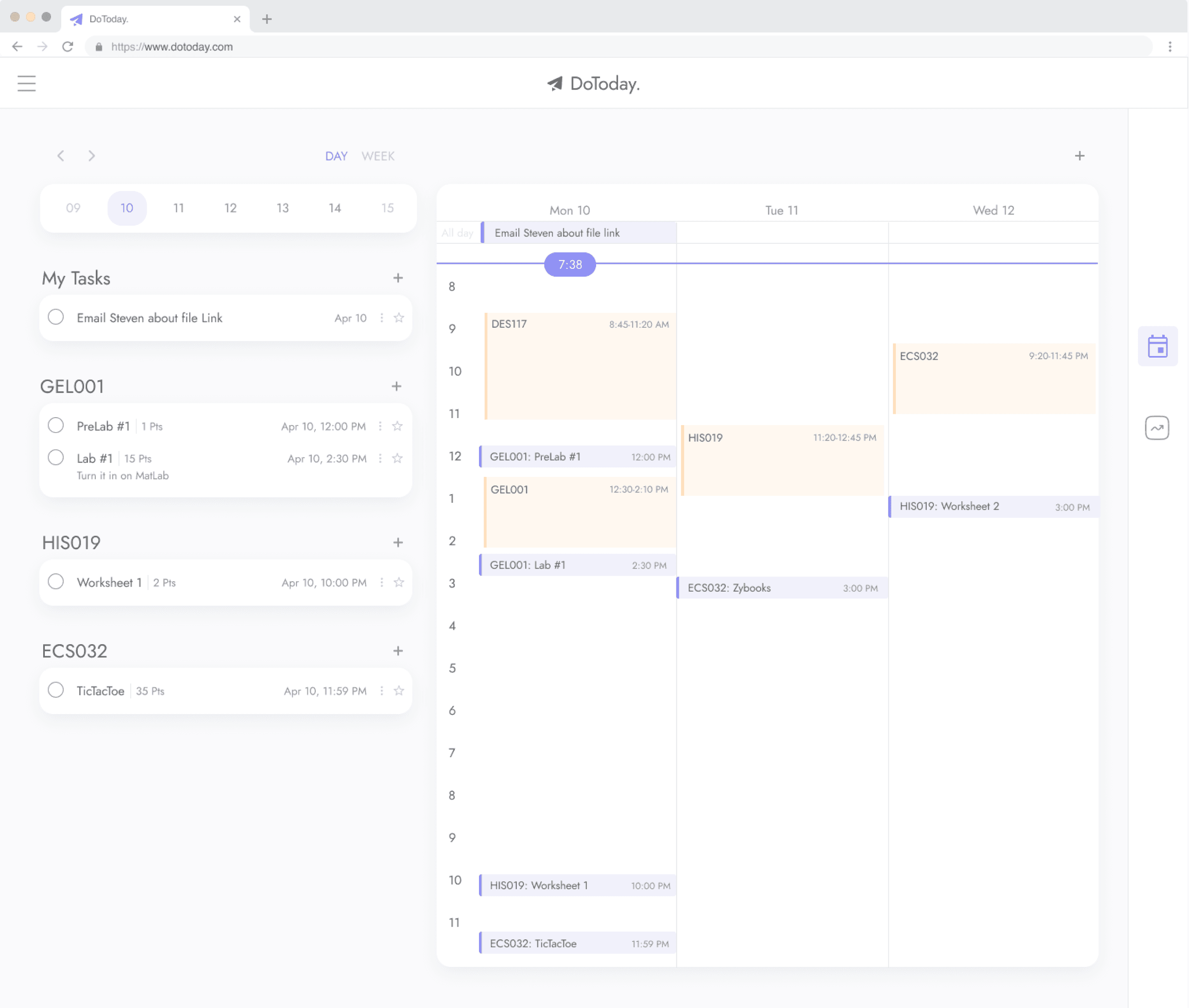Switch to DAY view
Screen dimensions: 1189x1008
336,156
